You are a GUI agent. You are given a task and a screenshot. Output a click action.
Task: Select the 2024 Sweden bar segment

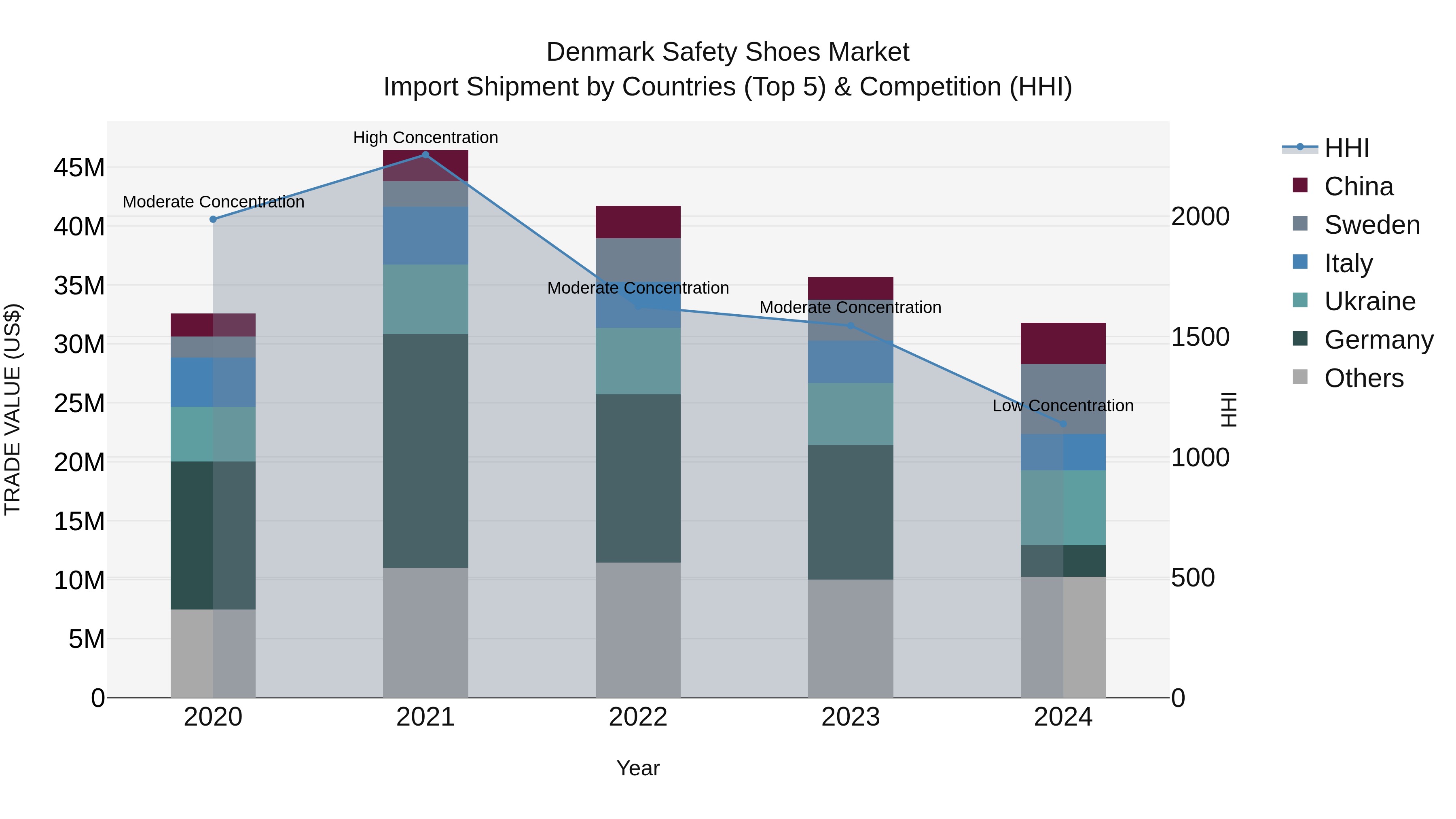pyautogui.click(x=1063, y=400)
